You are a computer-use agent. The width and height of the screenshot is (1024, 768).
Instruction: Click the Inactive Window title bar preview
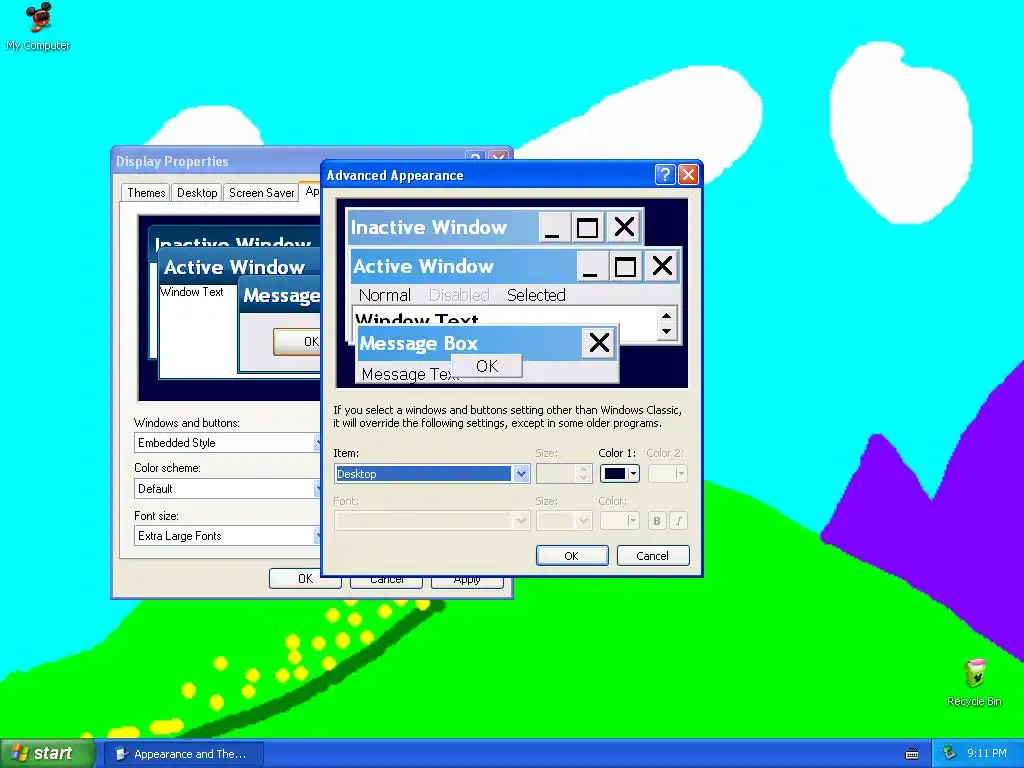443,227
